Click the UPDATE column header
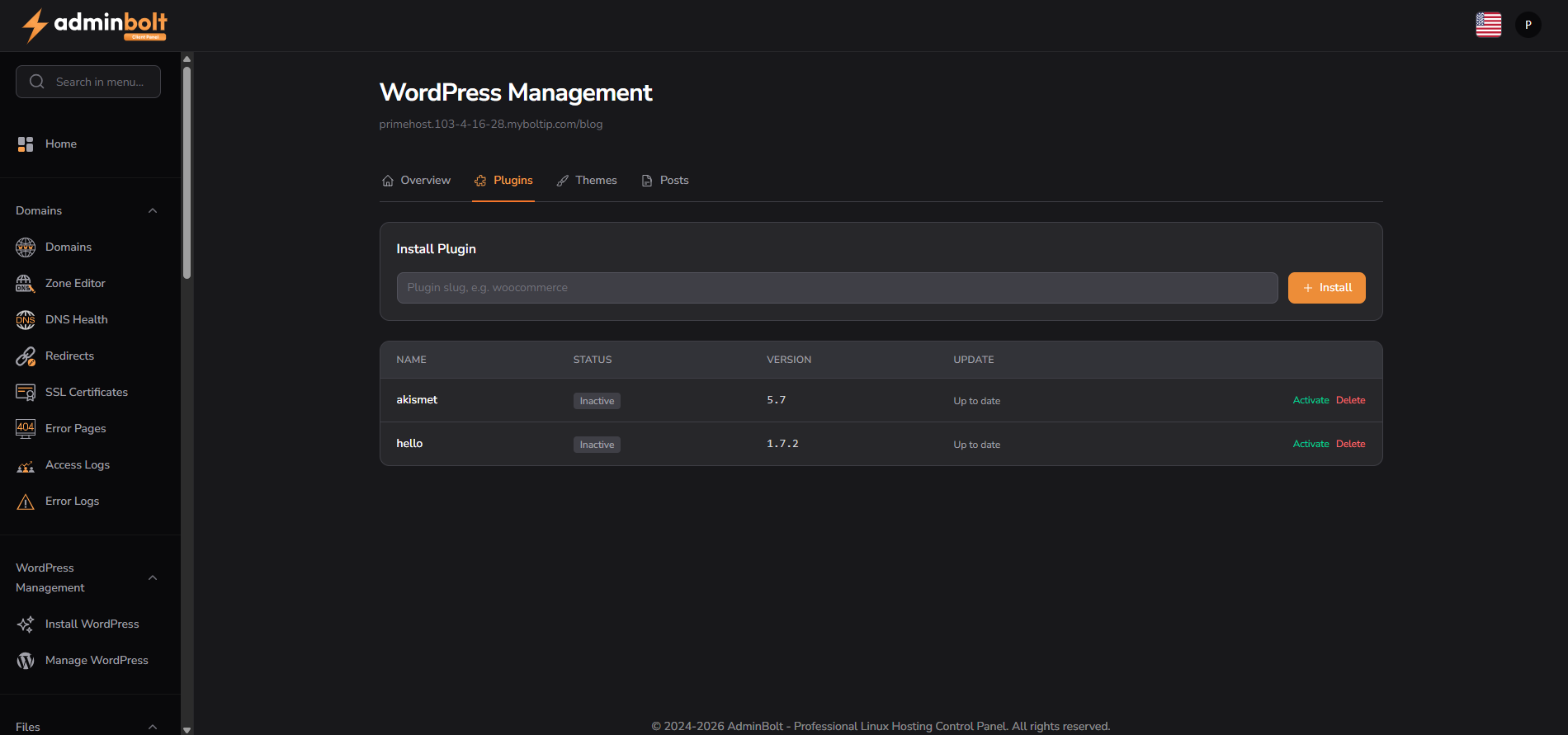This screenshot has height=735, width=1568. tap(974, 360)
